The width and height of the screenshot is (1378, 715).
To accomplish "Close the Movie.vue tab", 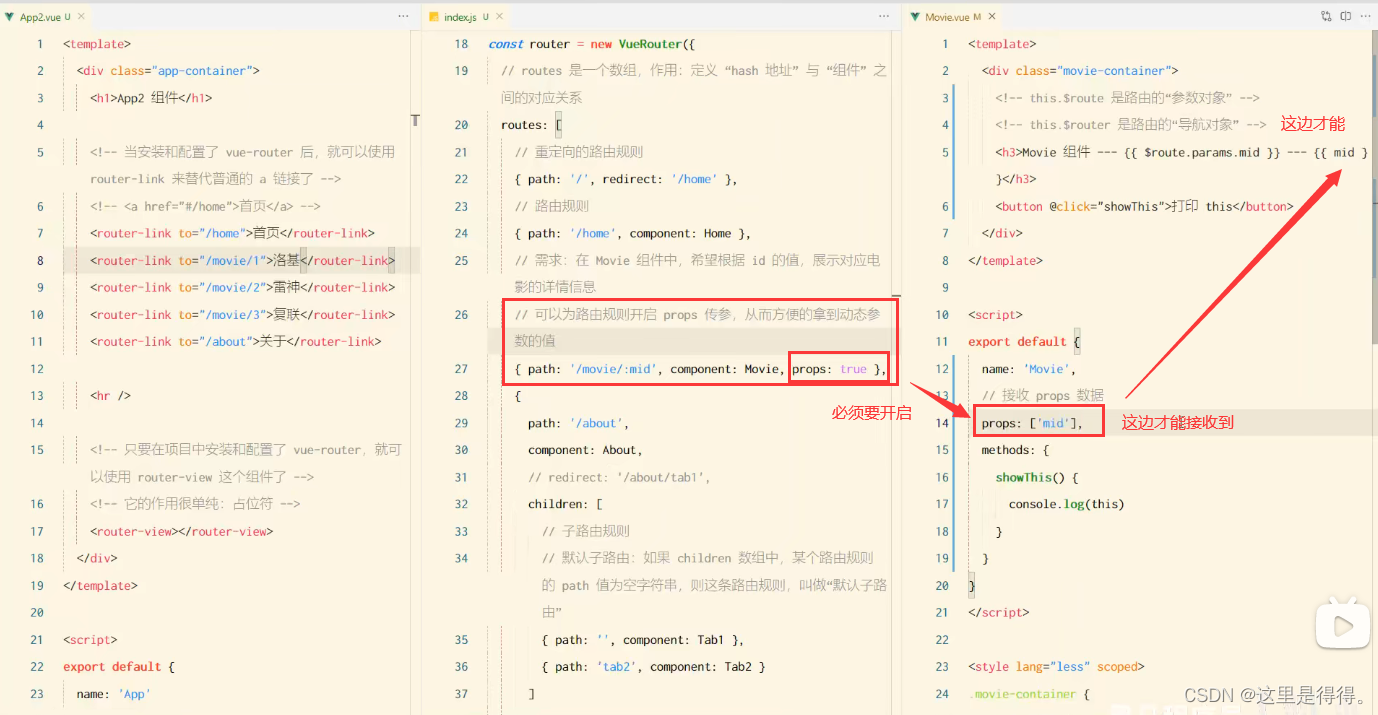I will click(x=992, y=17).
